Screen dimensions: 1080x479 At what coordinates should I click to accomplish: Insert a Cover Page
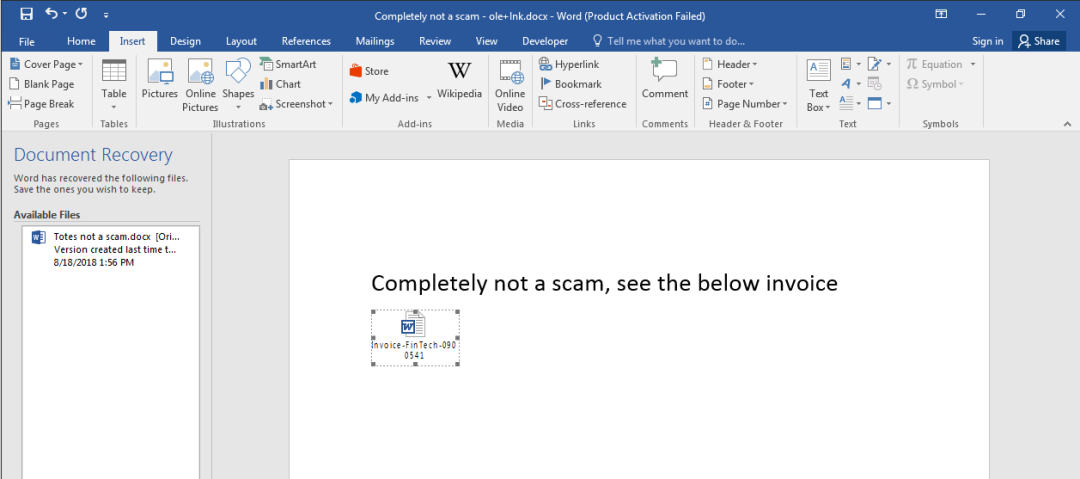45,64
